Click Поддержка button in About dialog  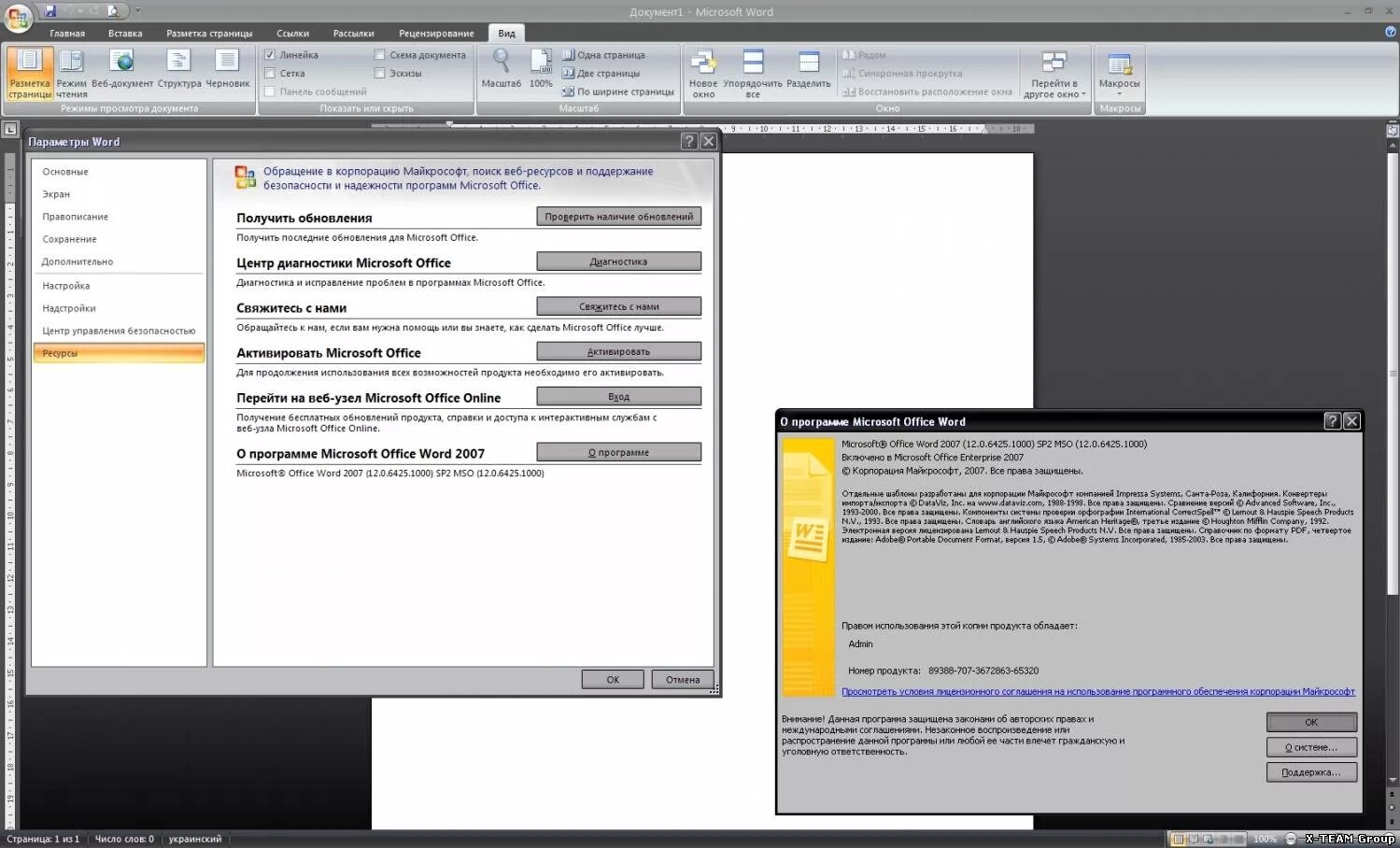(x=1311, y=772)
